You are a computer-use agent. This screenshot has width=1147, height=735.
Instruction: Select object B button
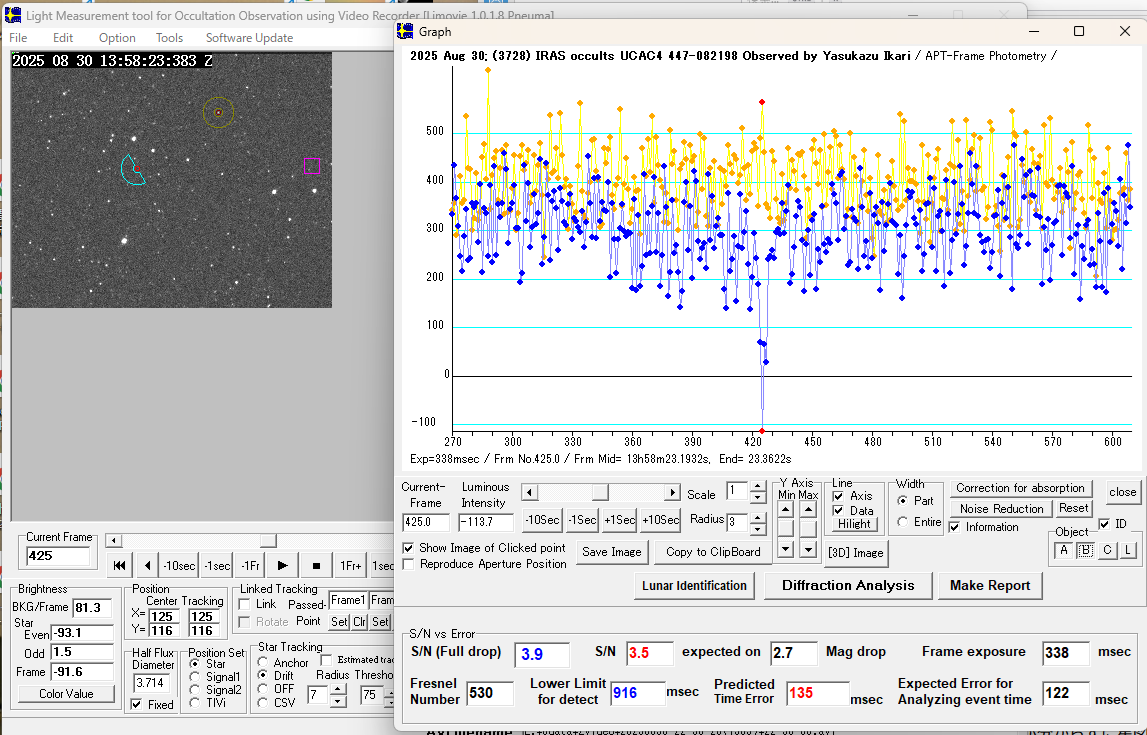click(1085, 550)
